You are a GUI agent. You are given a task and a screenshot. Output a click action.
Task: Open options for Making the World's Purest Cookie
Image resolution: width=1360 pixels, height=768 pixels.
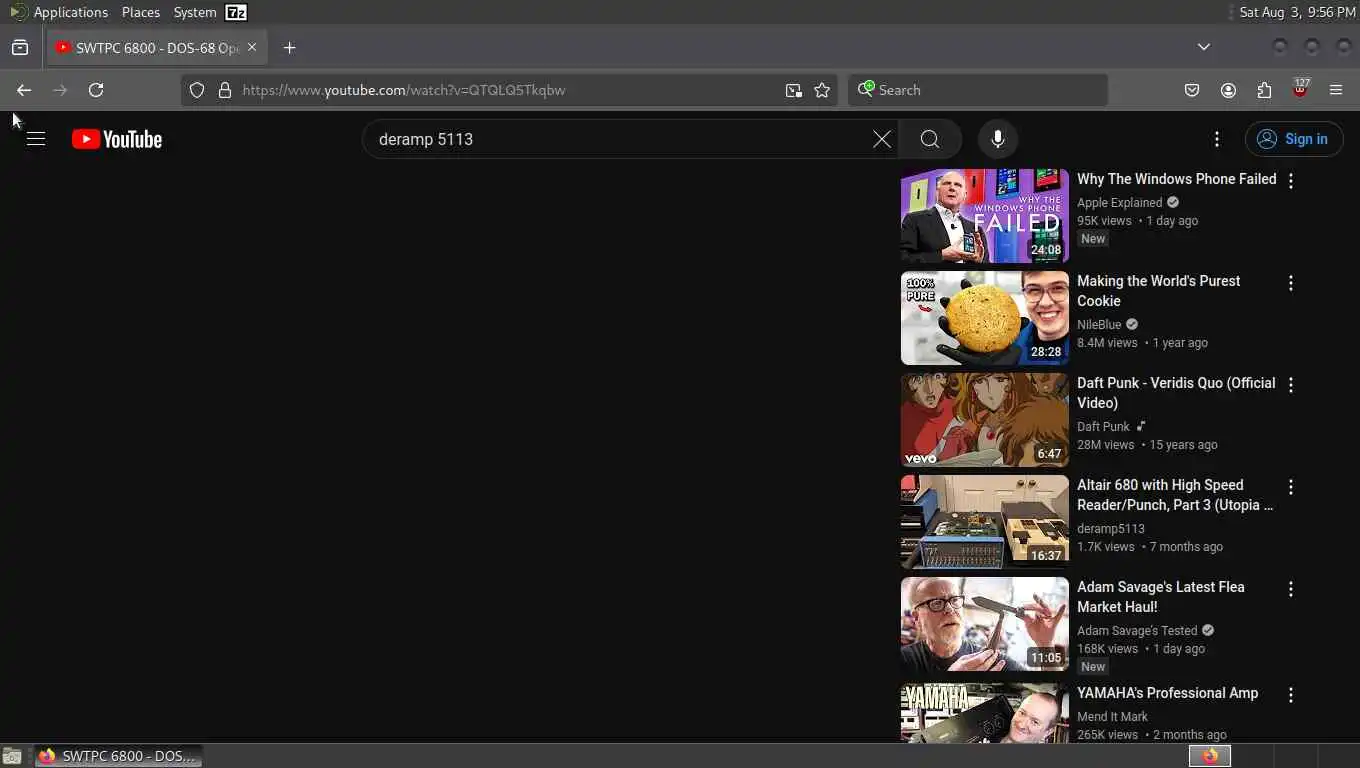[x=1291, y=283]
